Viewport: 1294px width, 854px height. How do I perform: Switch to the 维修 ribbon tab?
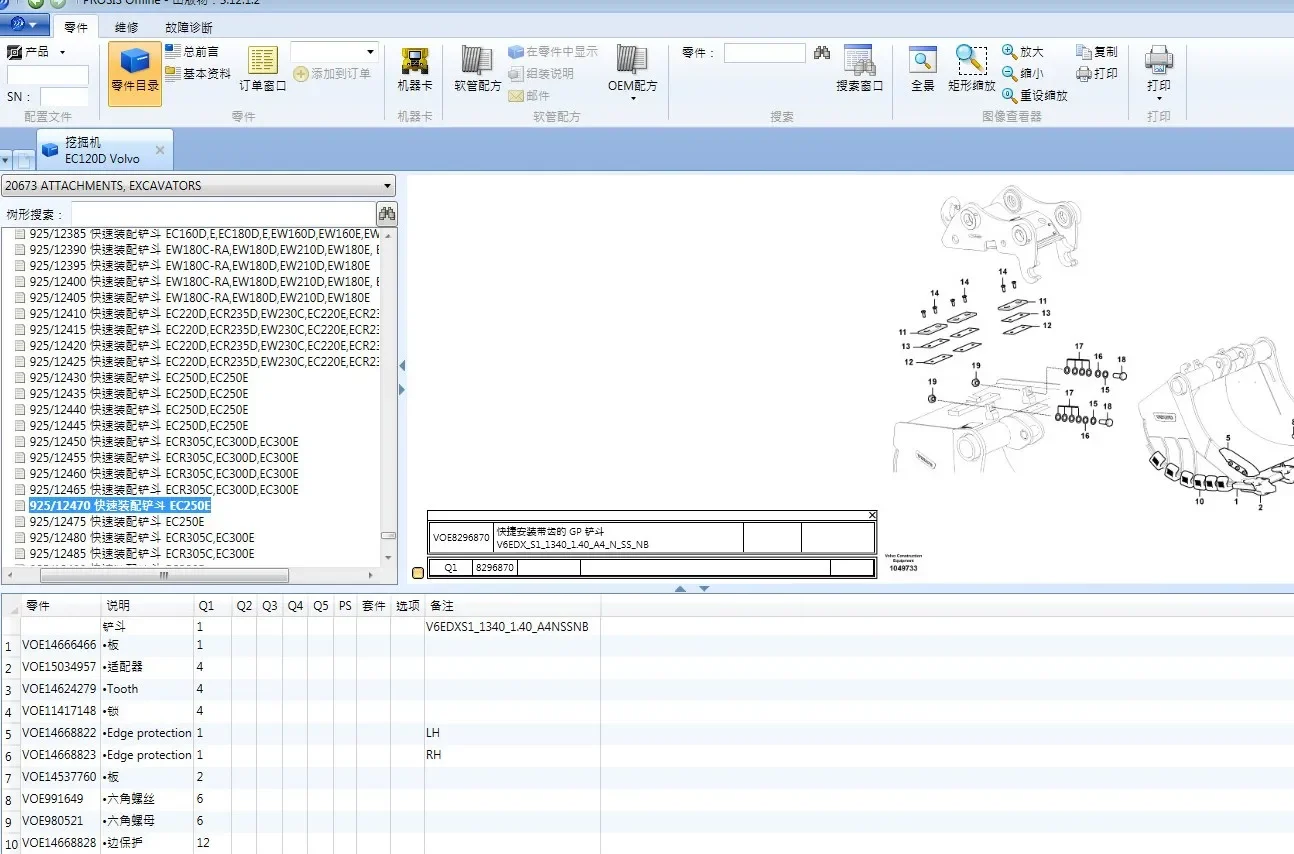pyautogui.click(x=127, y=27)
